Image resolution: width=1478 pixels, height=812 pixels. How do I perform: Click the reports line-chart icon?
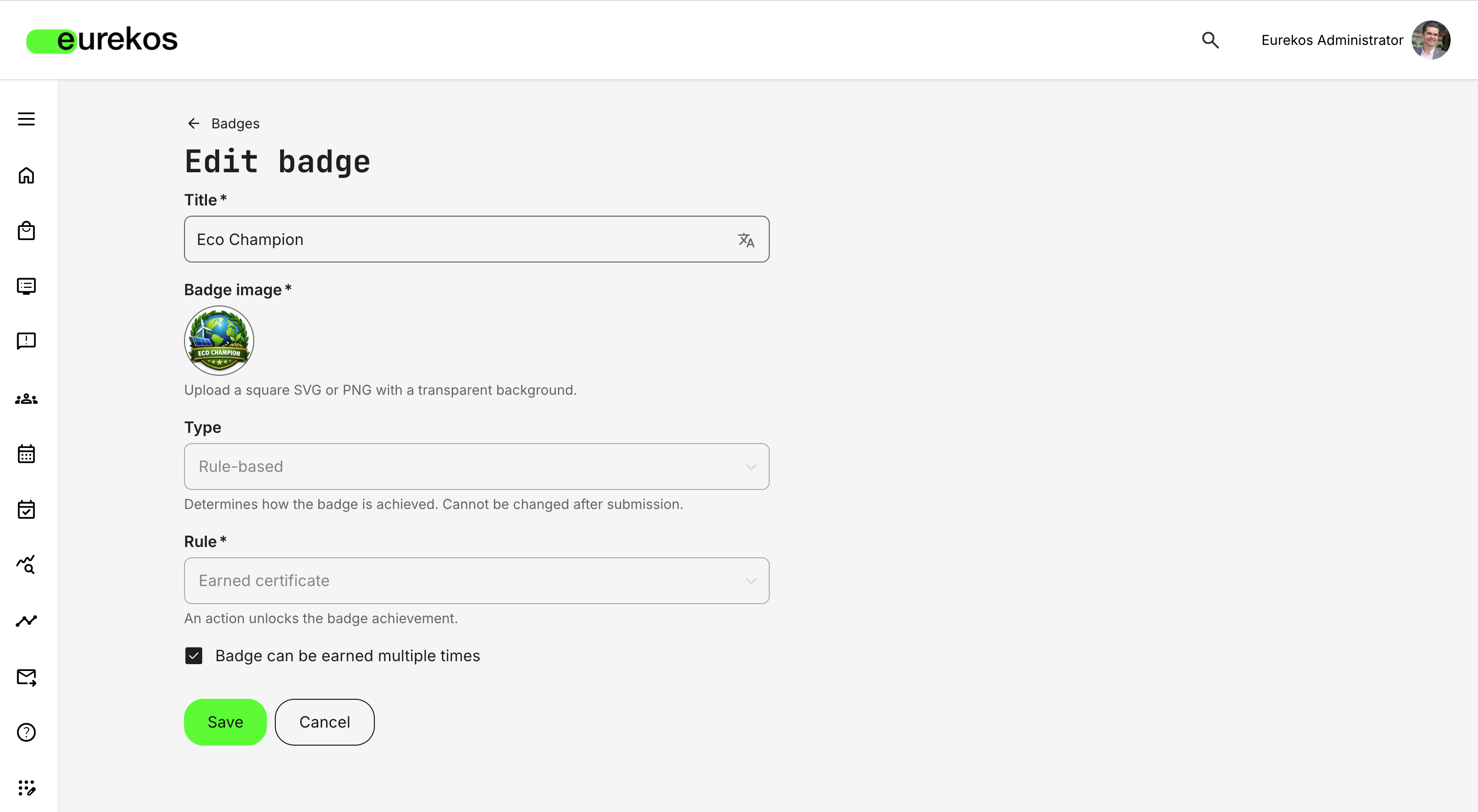(26, 621)
